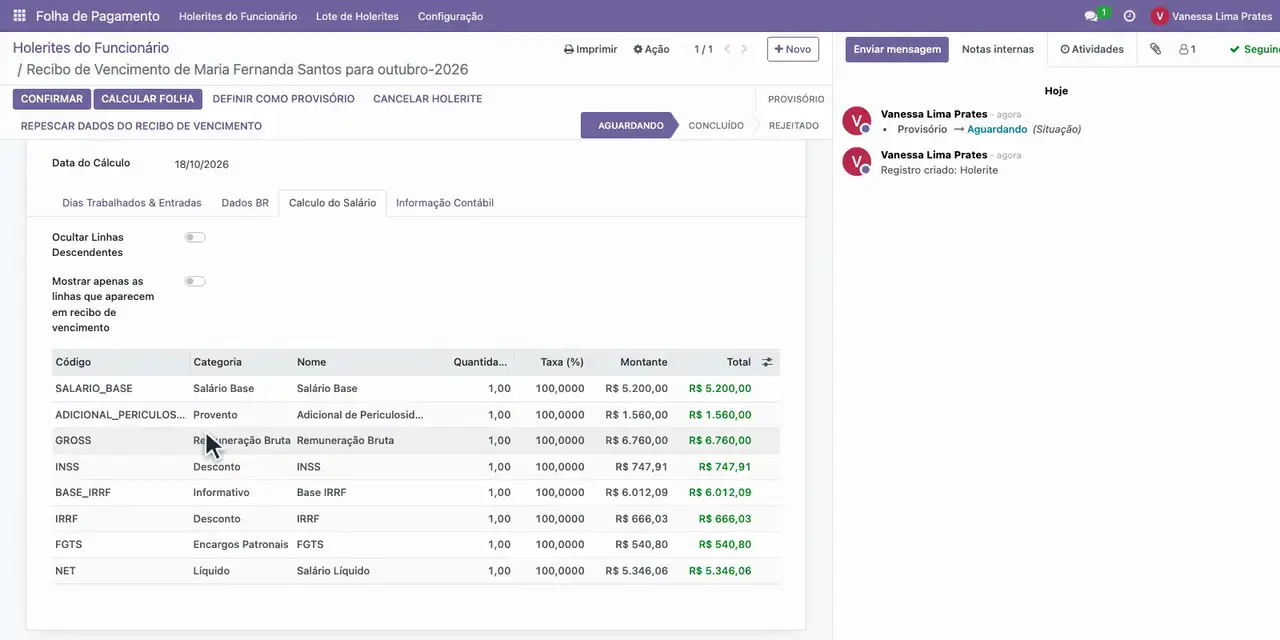Go to next record arrow

tap(744, 49)
